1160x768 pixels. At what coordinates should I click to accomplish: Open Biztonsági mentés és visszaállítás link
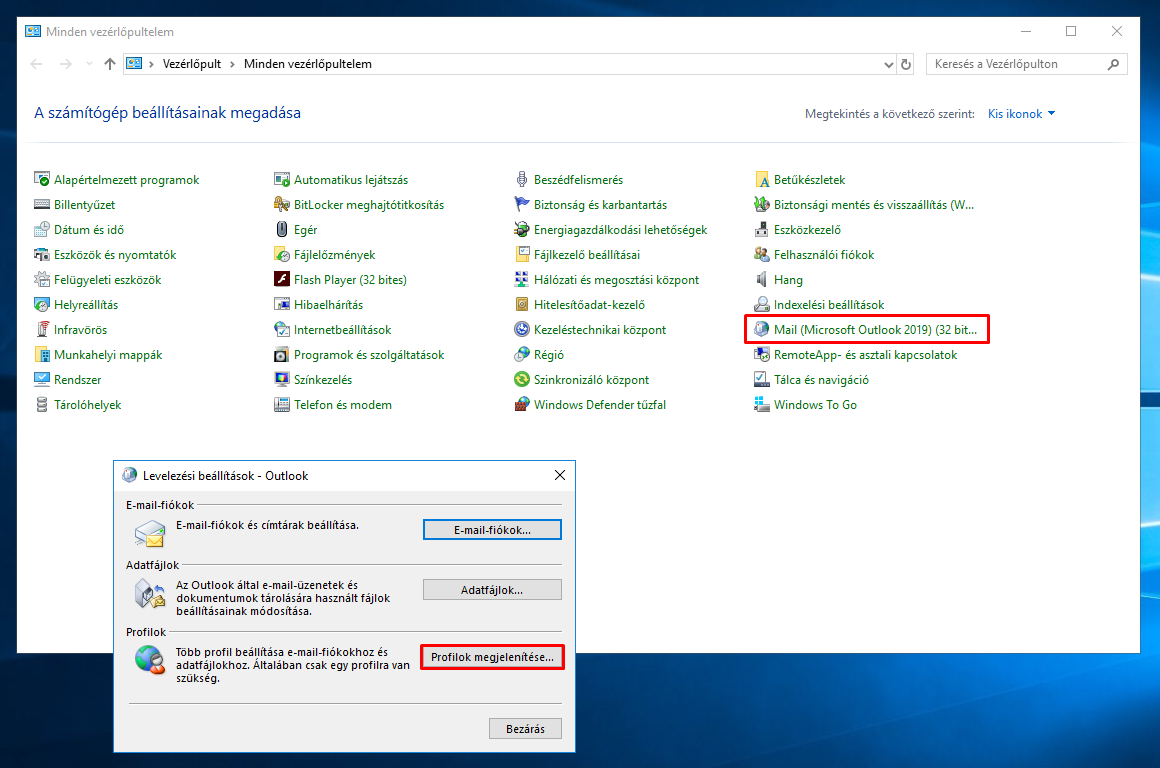coord(874,204)
